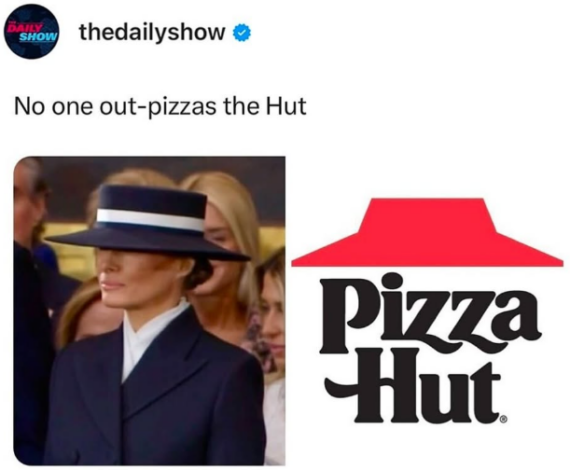This screenshot has height=470, width=570.
Task: Open thedailyshow username link
Action: click(152, 32)
